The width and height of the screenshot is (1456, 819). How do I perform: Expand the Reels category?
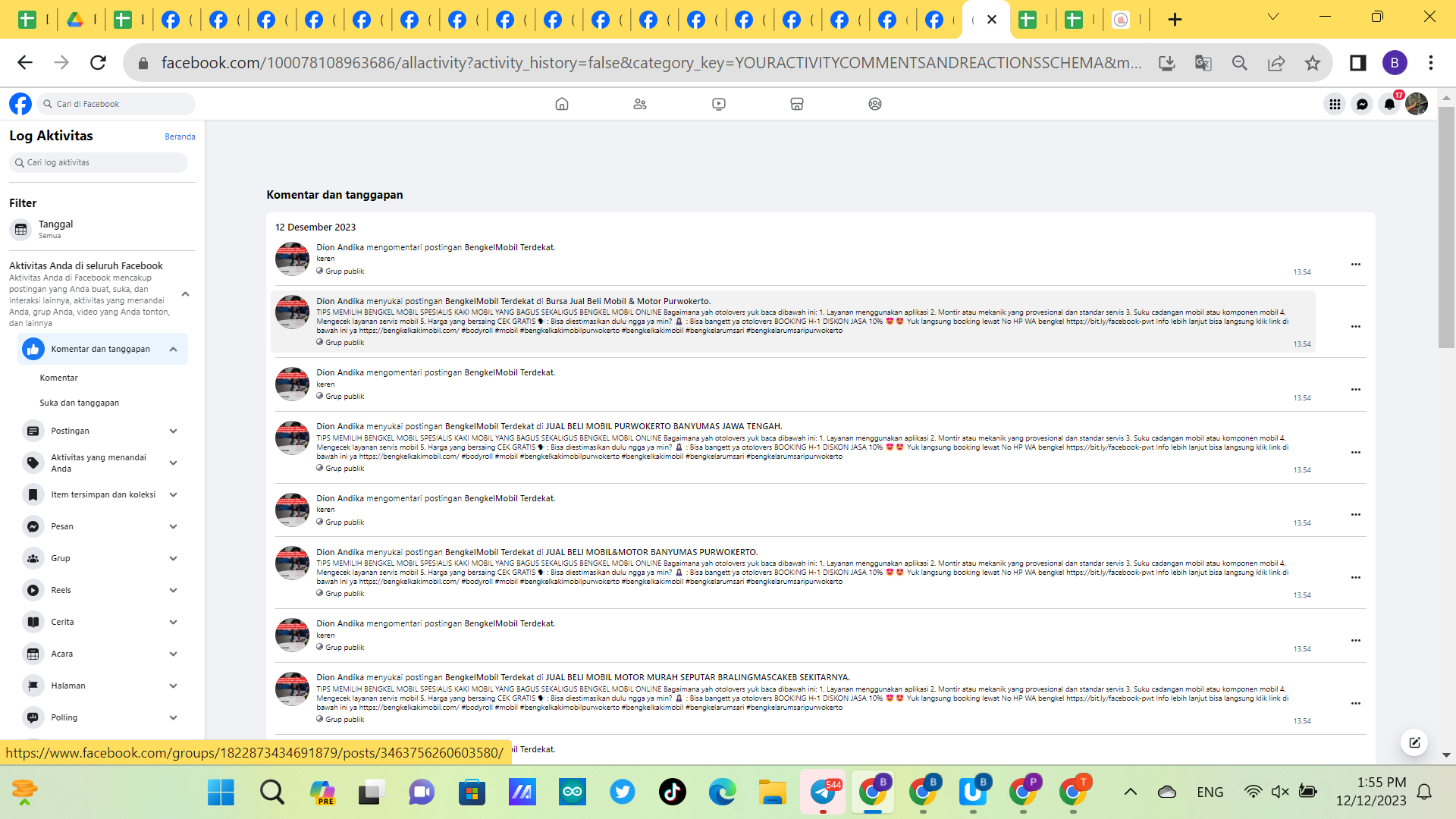173,590
